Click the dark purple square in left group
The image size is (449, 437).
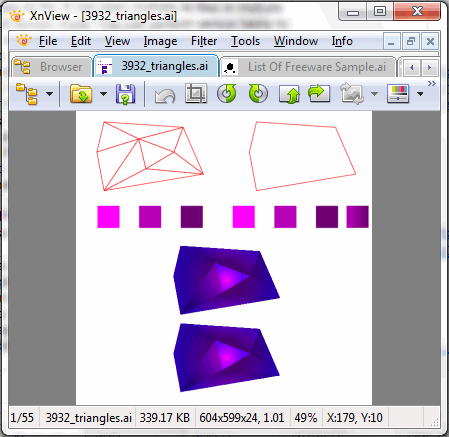click(192, 217)
